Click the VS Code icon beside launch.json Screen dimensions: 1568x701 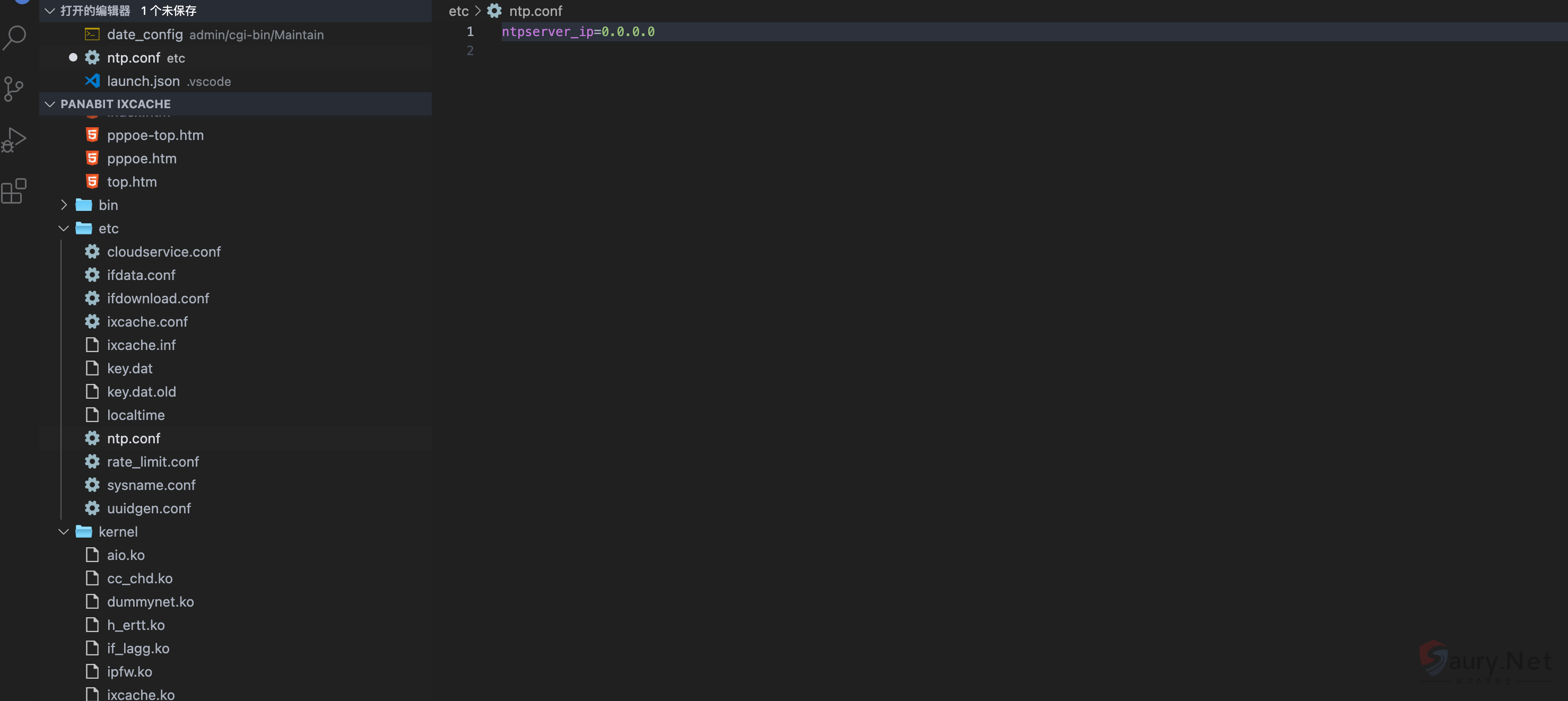tap(92, 80)
